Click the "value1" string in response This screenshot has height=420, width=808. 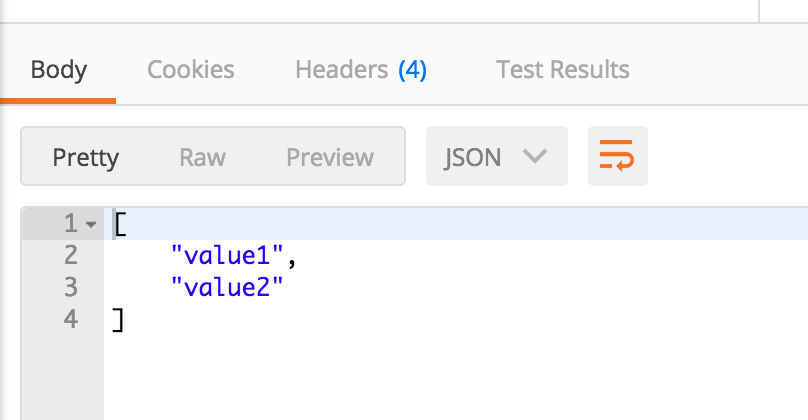click(227, 255)
